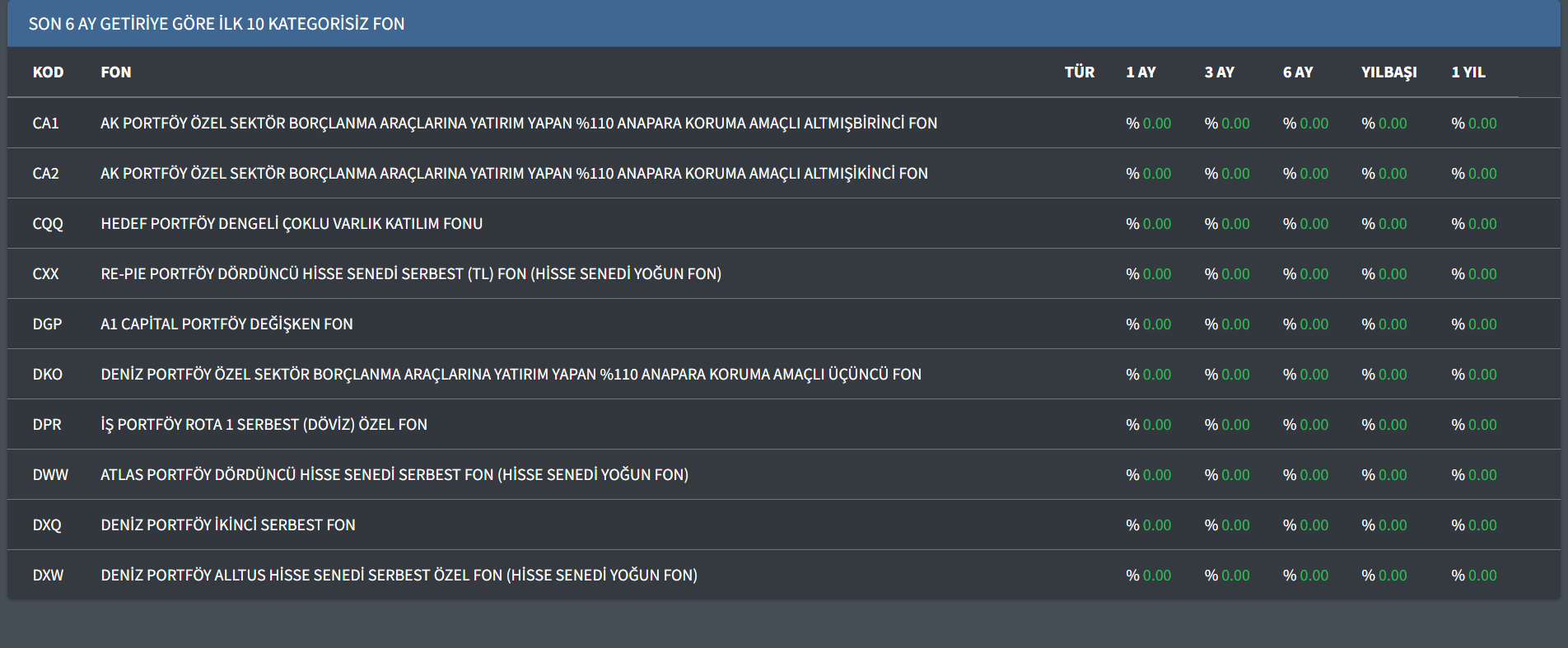Click the TÜR column header

coord(1079,72)
